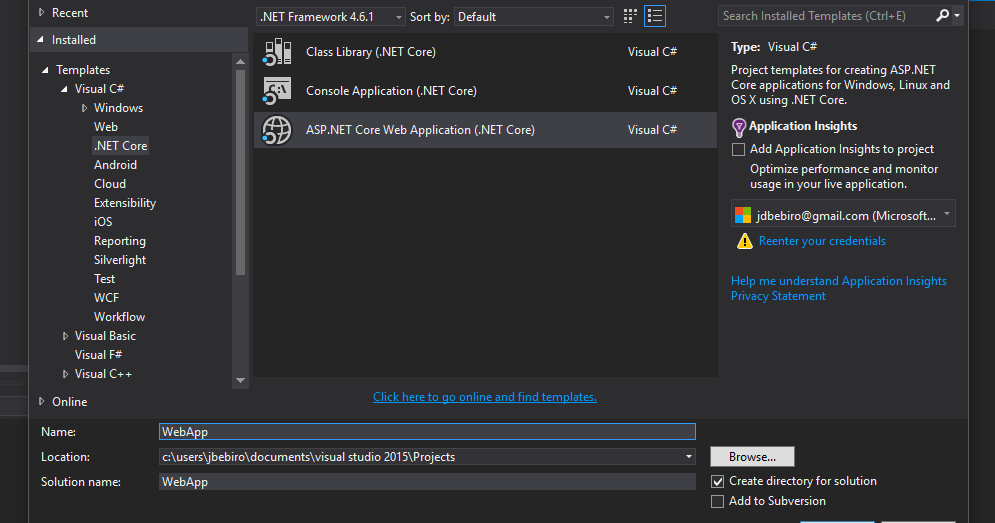This screenshot has height=523, width=995.
Task: Check Add to Subversion option
Action: [x=717, y=501]
